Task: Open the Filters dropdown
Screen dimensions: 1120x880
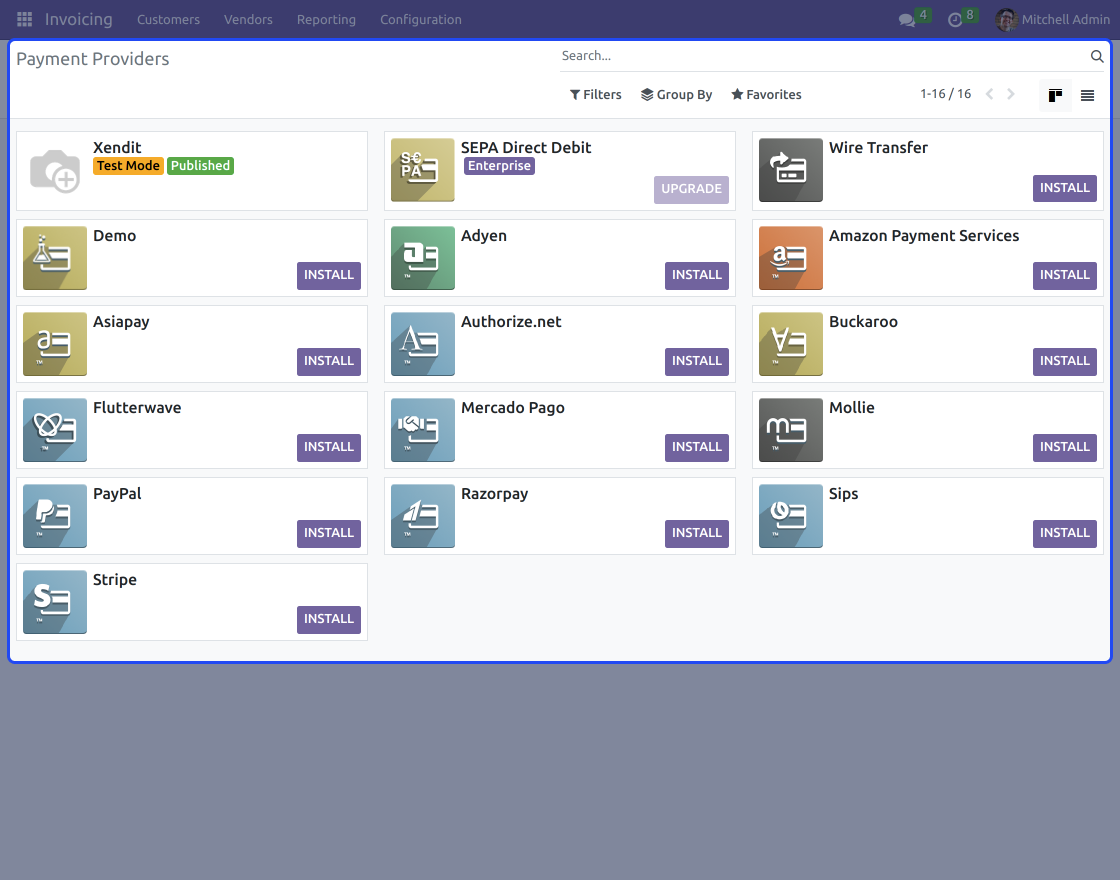Action: coord(595,94)
